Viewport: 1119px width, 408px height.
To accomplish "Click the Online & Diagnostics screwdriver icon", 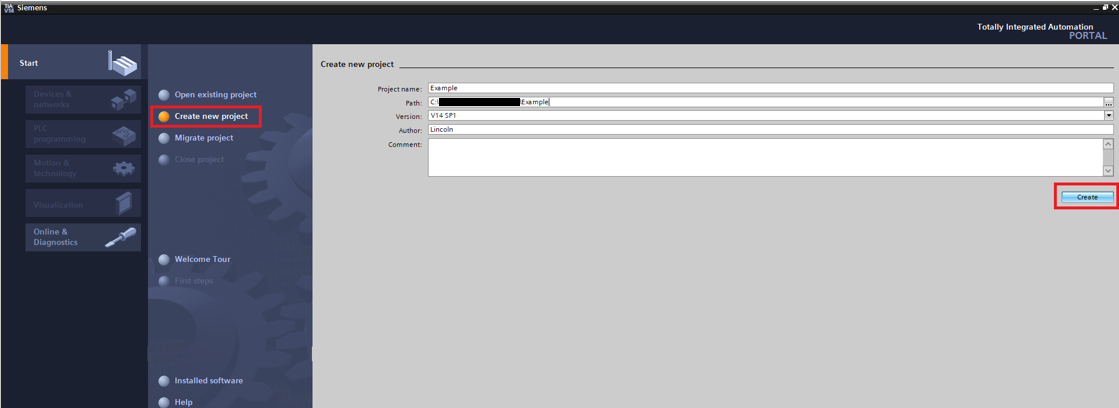I will [x=122, y=237].
